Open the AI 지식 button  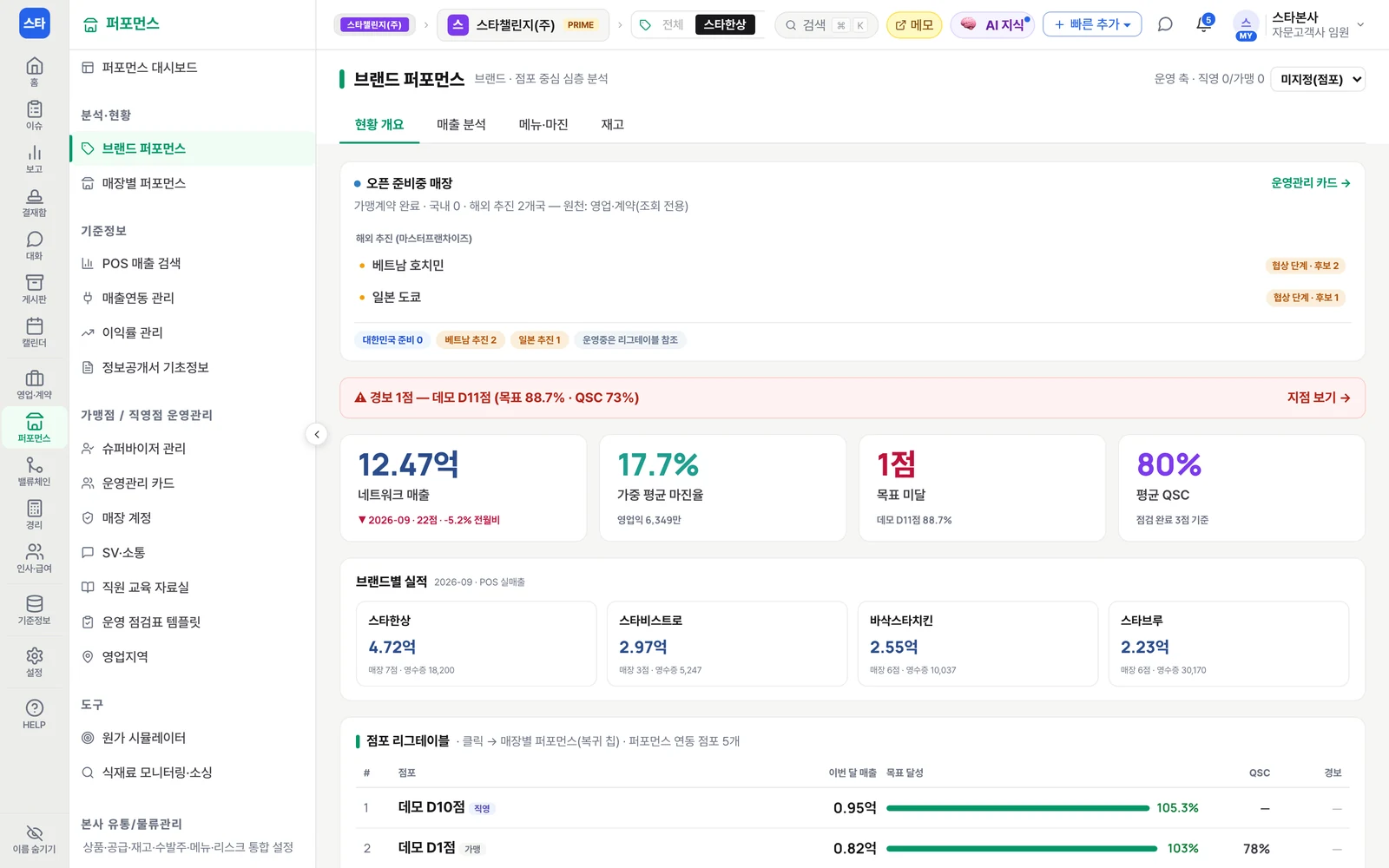(x=992, y=24)
